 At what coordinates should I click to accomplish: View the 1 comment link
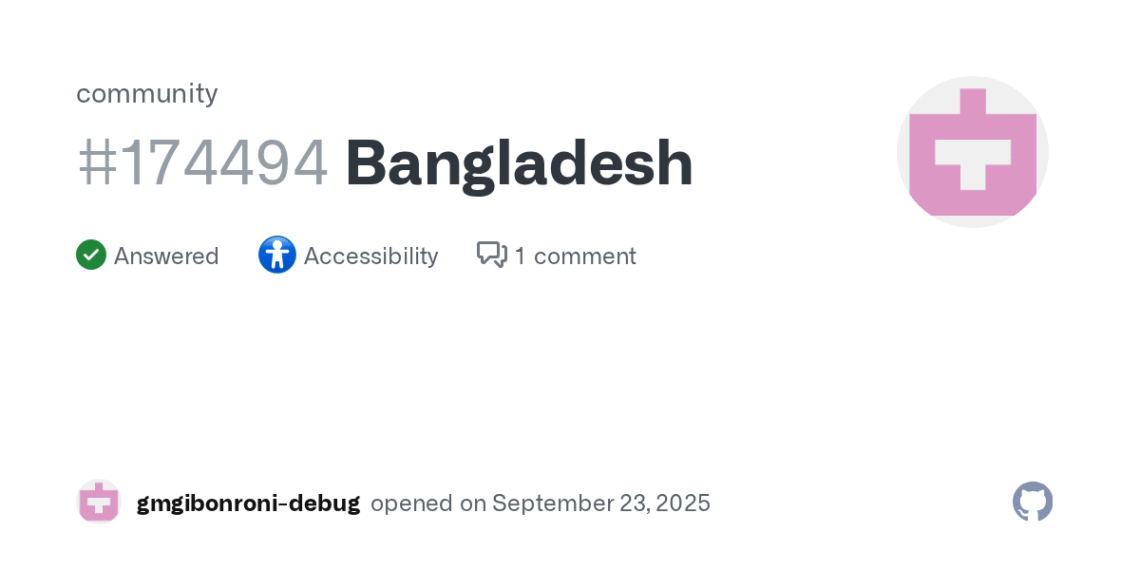[556, 255]
